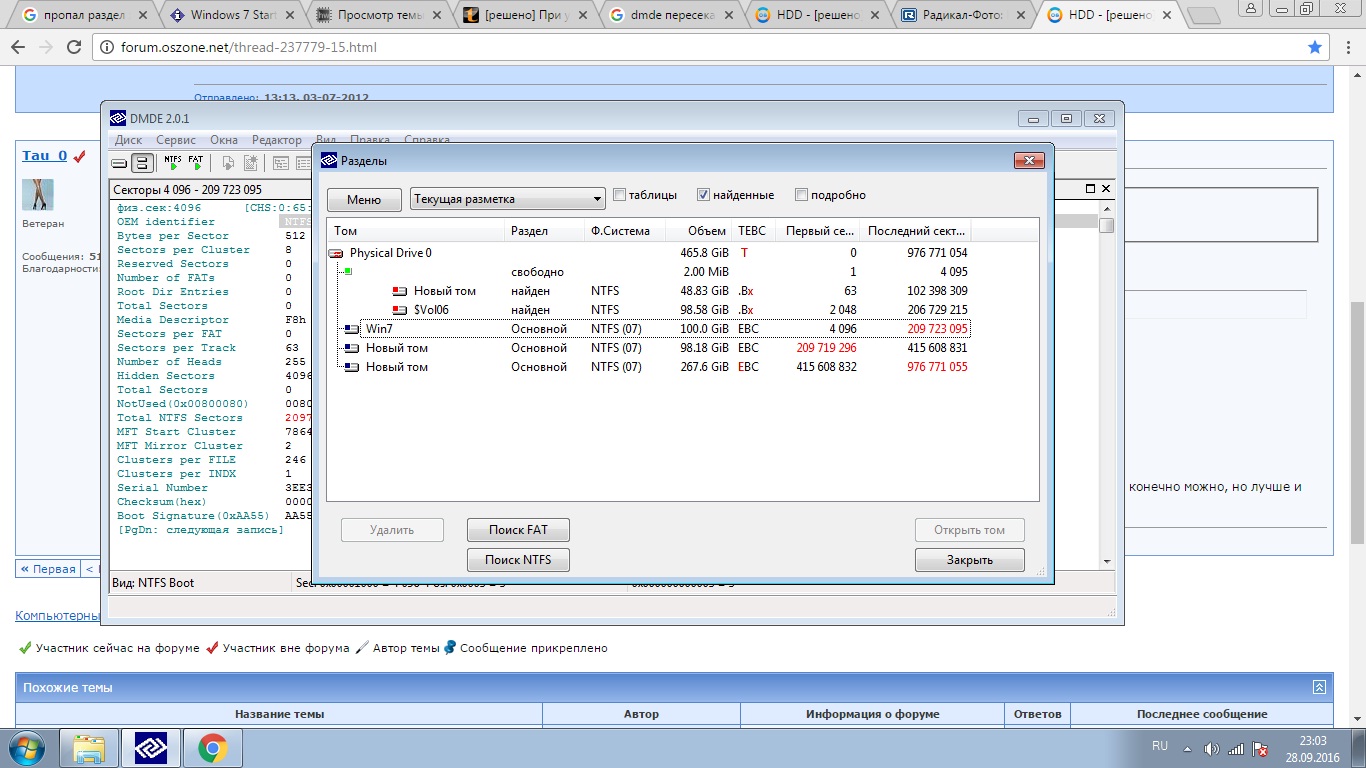Open DMDE from the Windows taskbar
The image size is (1366, 768).
151,747
